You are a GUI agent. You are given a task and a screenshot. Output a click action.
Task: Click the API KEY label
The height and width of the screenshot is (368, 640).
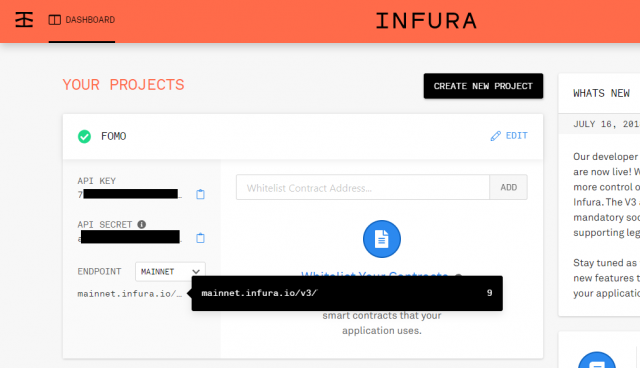pyautogui.click(x=97, y=181)
